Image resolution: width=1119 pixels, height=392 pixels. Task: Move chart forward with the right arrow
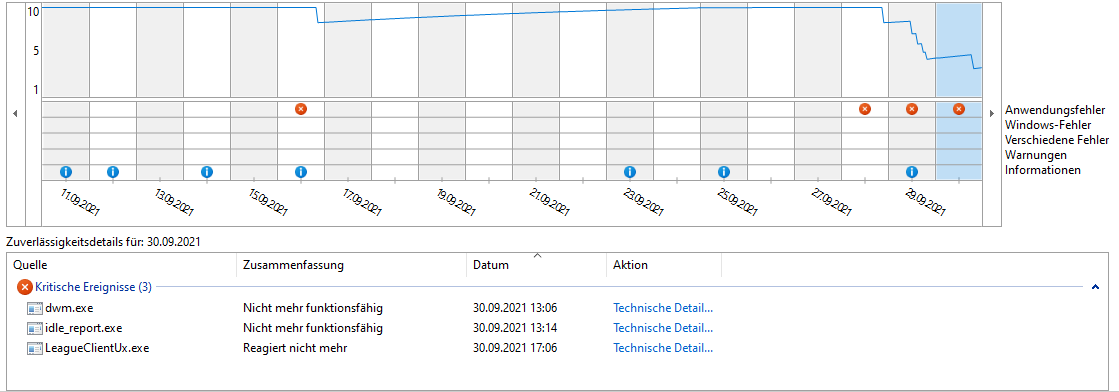point(991,114)
